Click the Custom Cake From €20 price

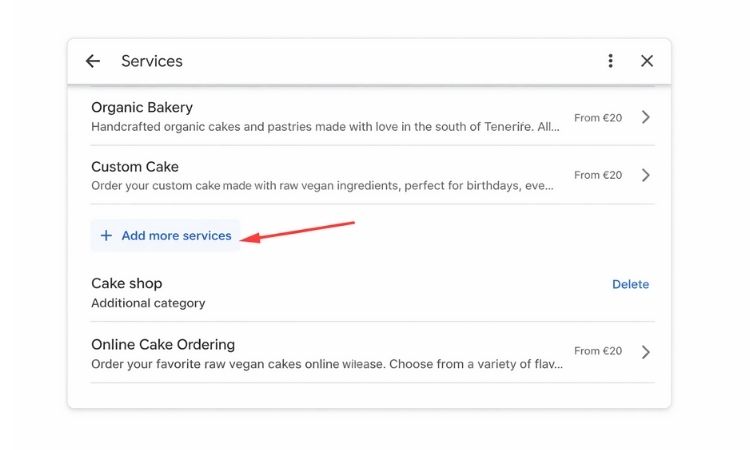(x=598, y=175)
